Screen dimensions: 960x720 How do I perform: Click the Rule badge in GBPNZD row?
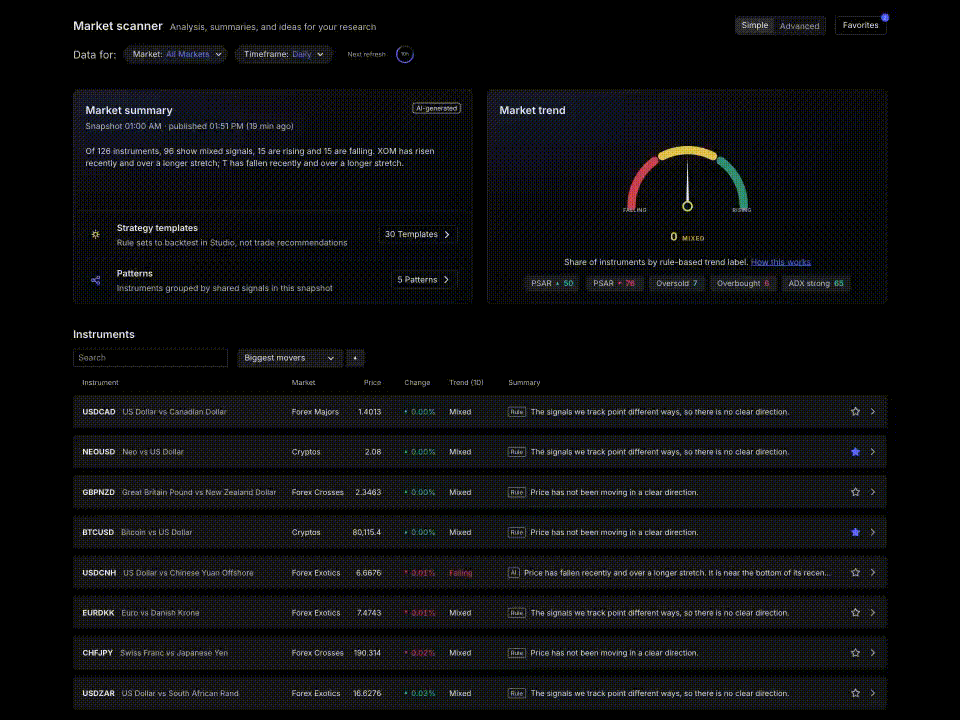tap(517, 492)
